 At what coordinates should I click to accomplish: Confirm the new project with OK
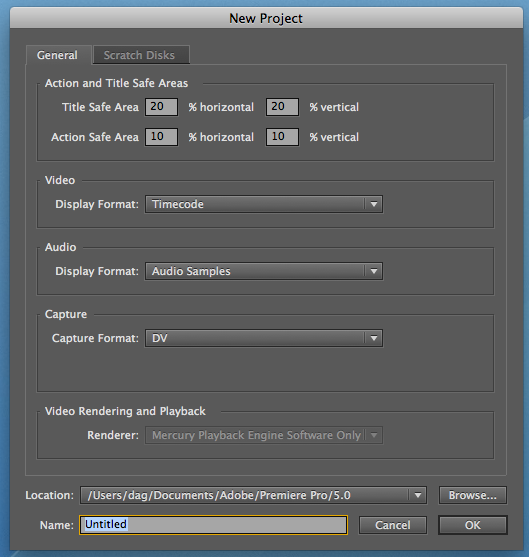point(473,525)
